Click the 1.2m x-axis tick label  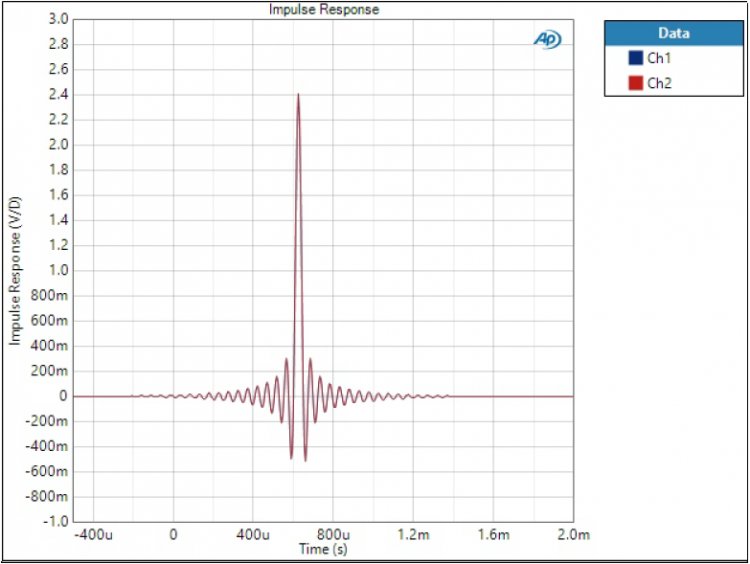click(413, 534)
